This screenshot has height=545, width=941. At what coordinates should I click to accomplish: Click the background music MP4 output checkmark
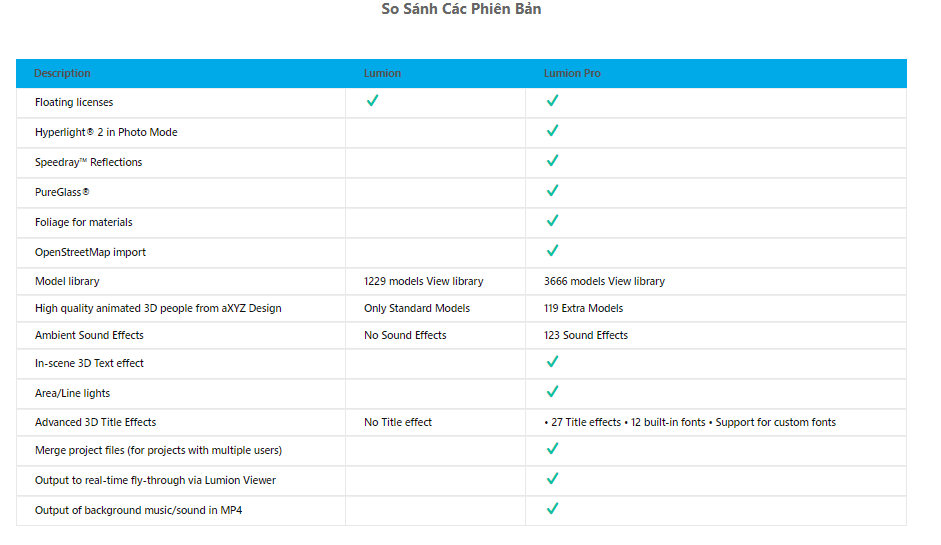click(552, 509)
